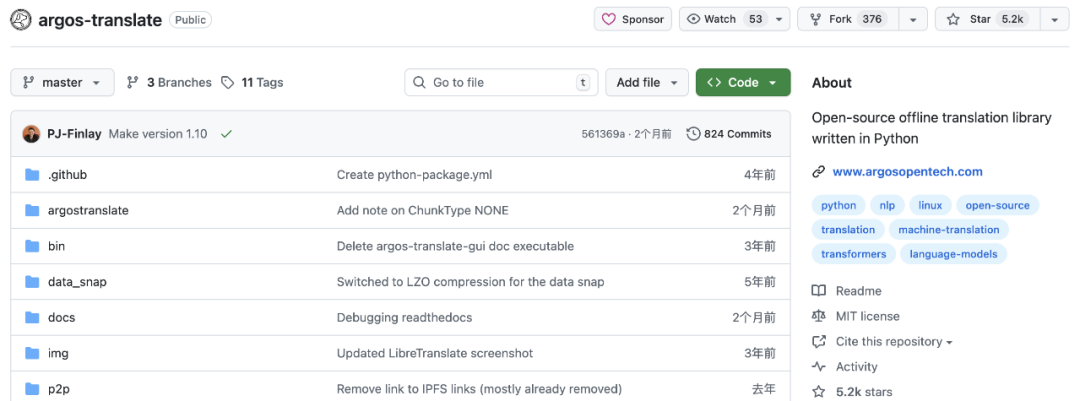Open the green Code dropdown
Screen dimensions: 1080x401
743,83
